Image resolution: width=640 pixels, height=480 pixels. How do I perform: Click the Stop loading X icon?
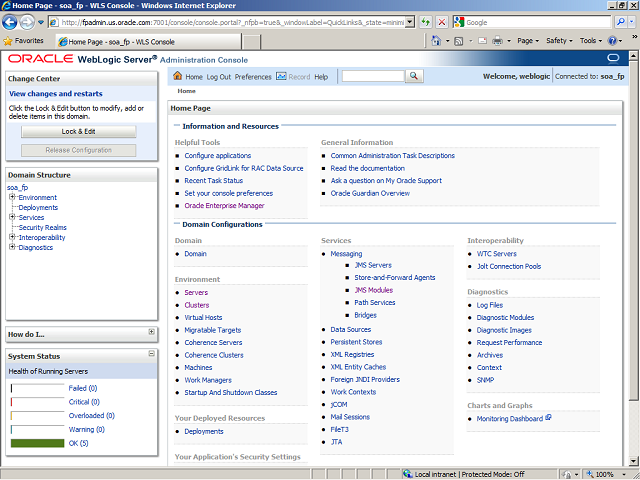443,22
